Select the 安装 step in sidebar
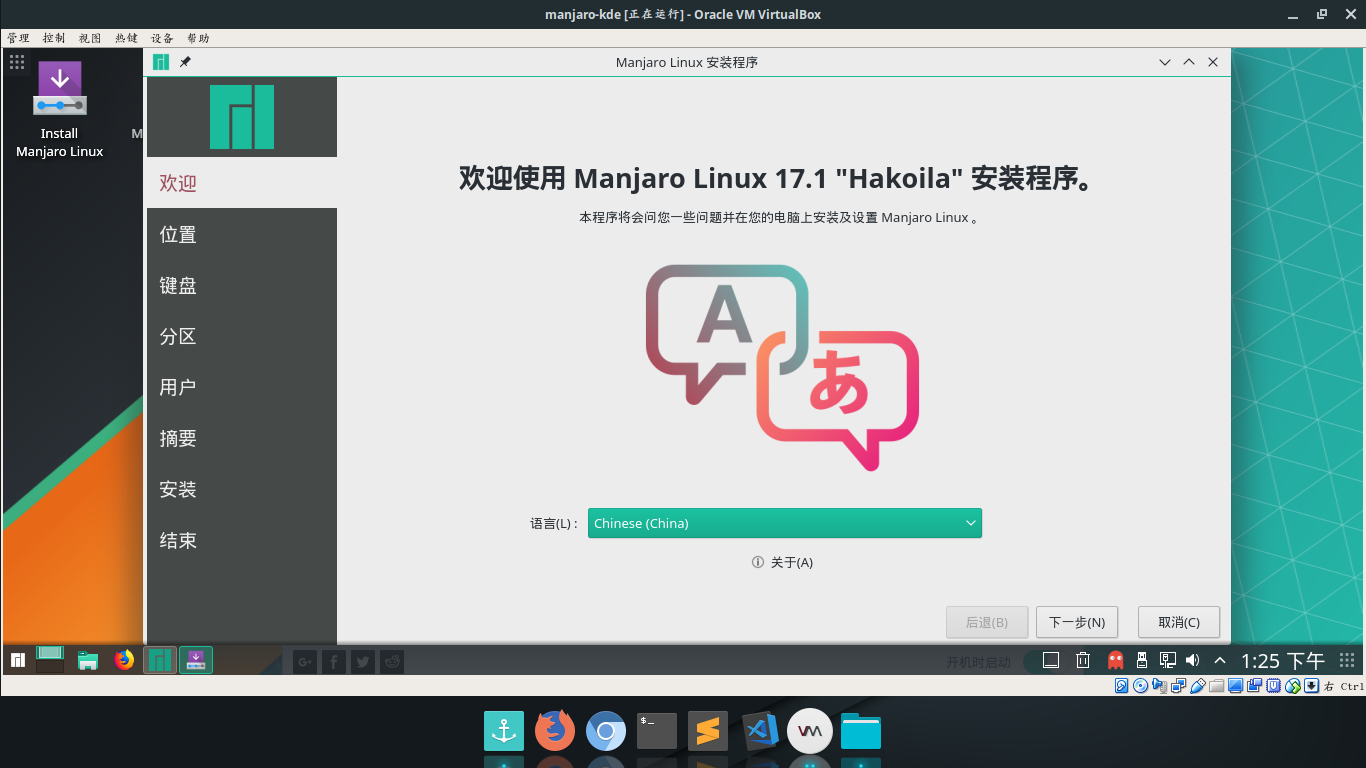This screenshot has width=1366, height=768. tap(242, 489)
